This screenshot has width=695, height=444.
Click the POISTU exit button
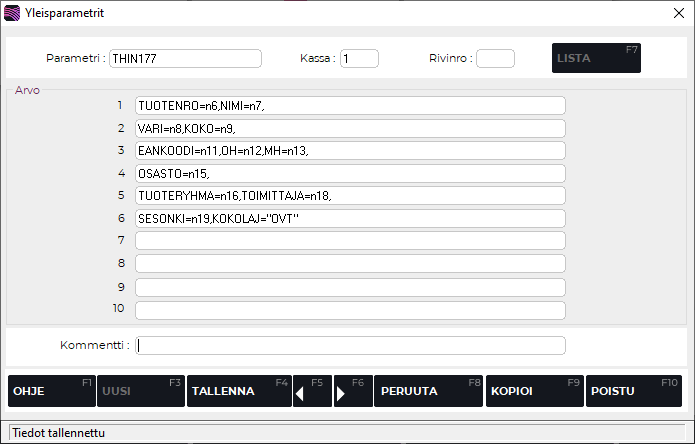(633, 391)
